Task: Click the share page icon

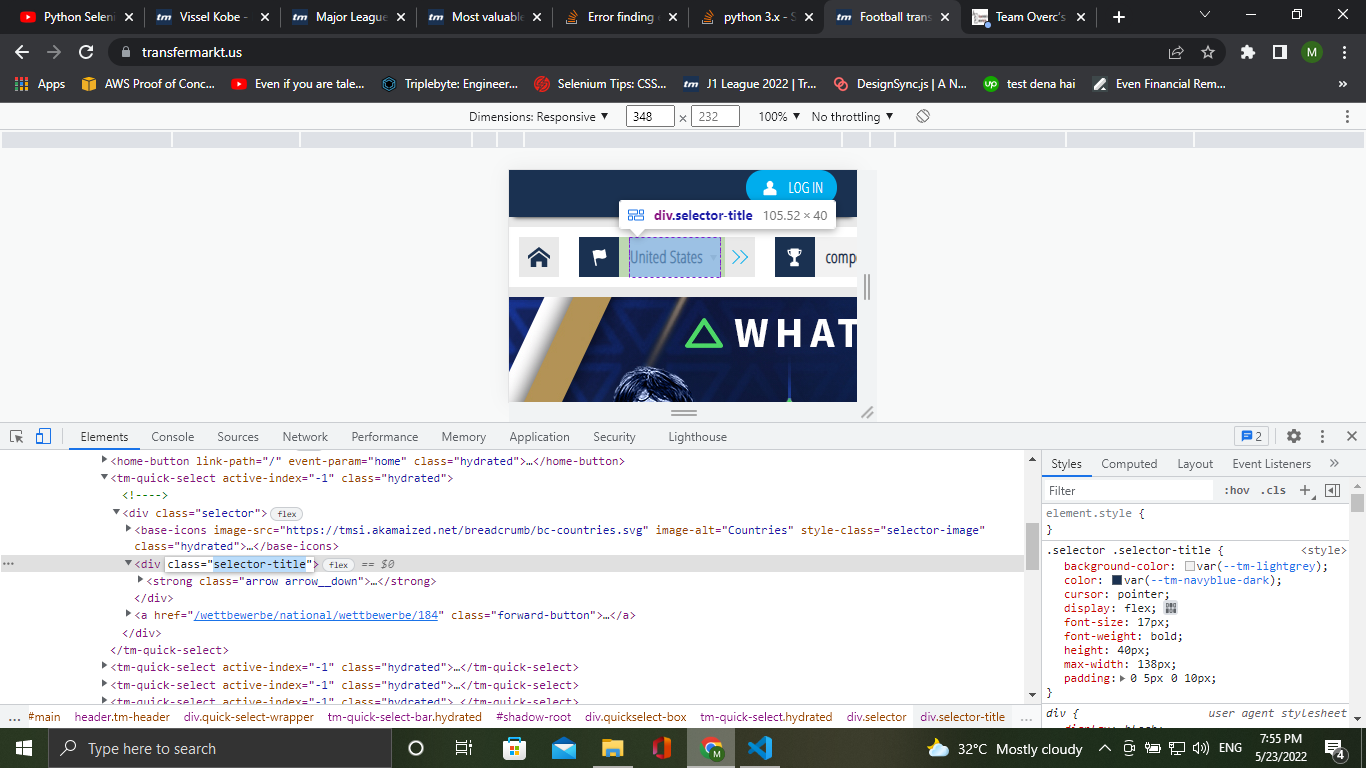Action: 1176,52
